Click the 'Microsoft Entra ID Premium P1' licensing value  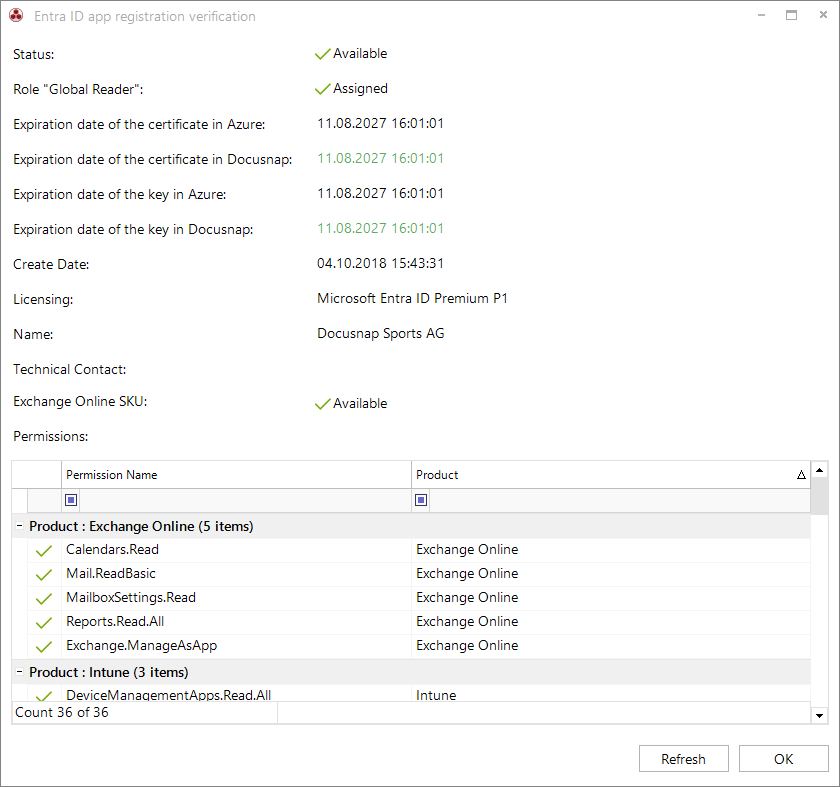tap(412, 298)
